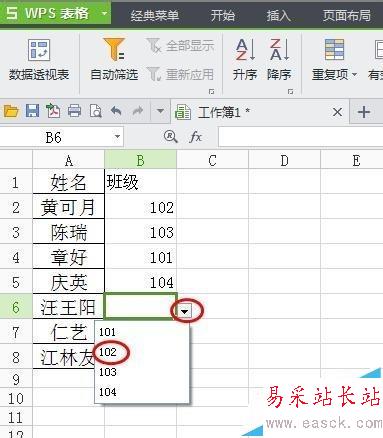Viewport: 383px width, 438px height.
Task: Select cell containing 黄可月
Action: 69,206
